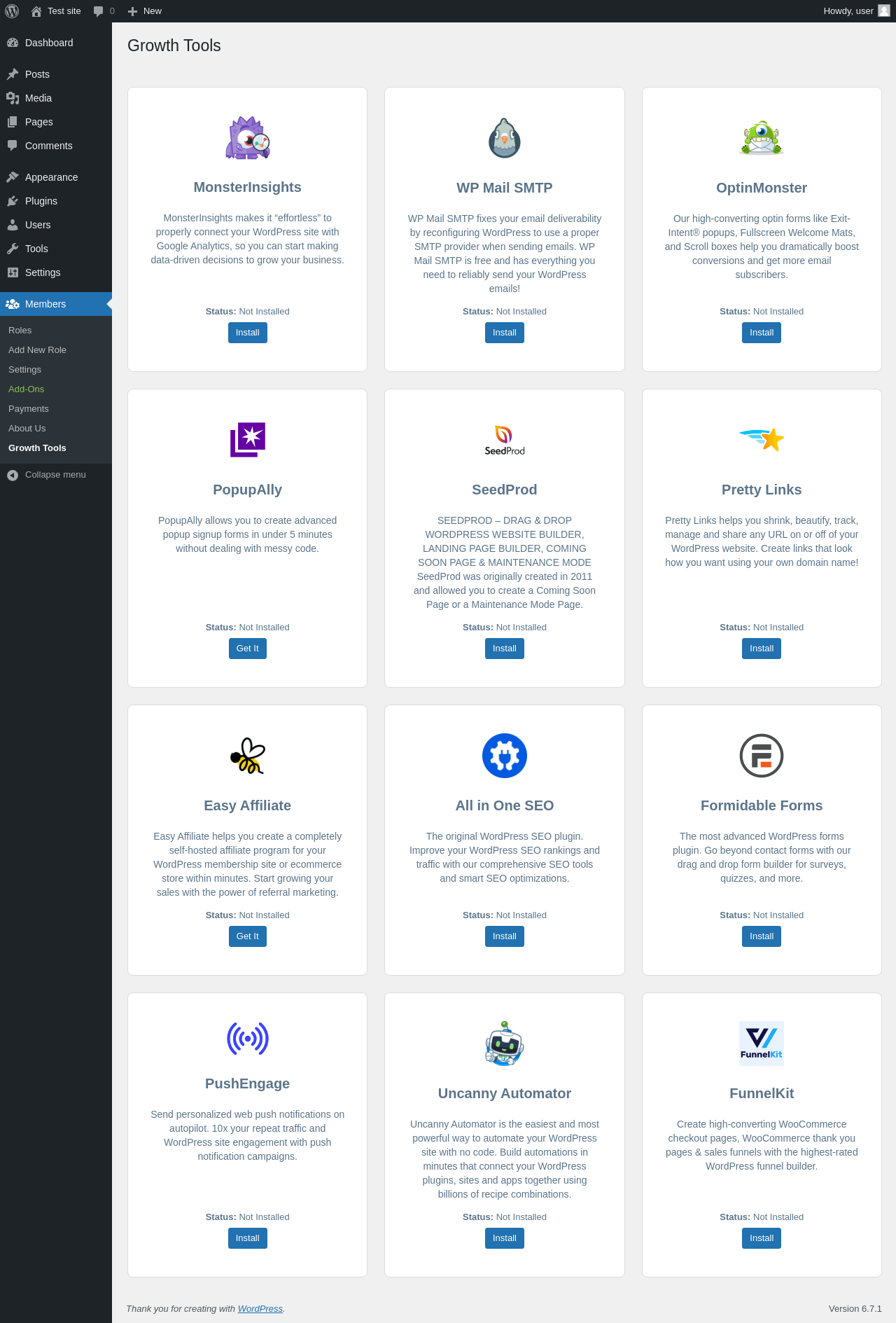This screenshot has width=896, height=1323.
Task: Click the Pretty Links star logo
Action: click(x=762, y=439)
